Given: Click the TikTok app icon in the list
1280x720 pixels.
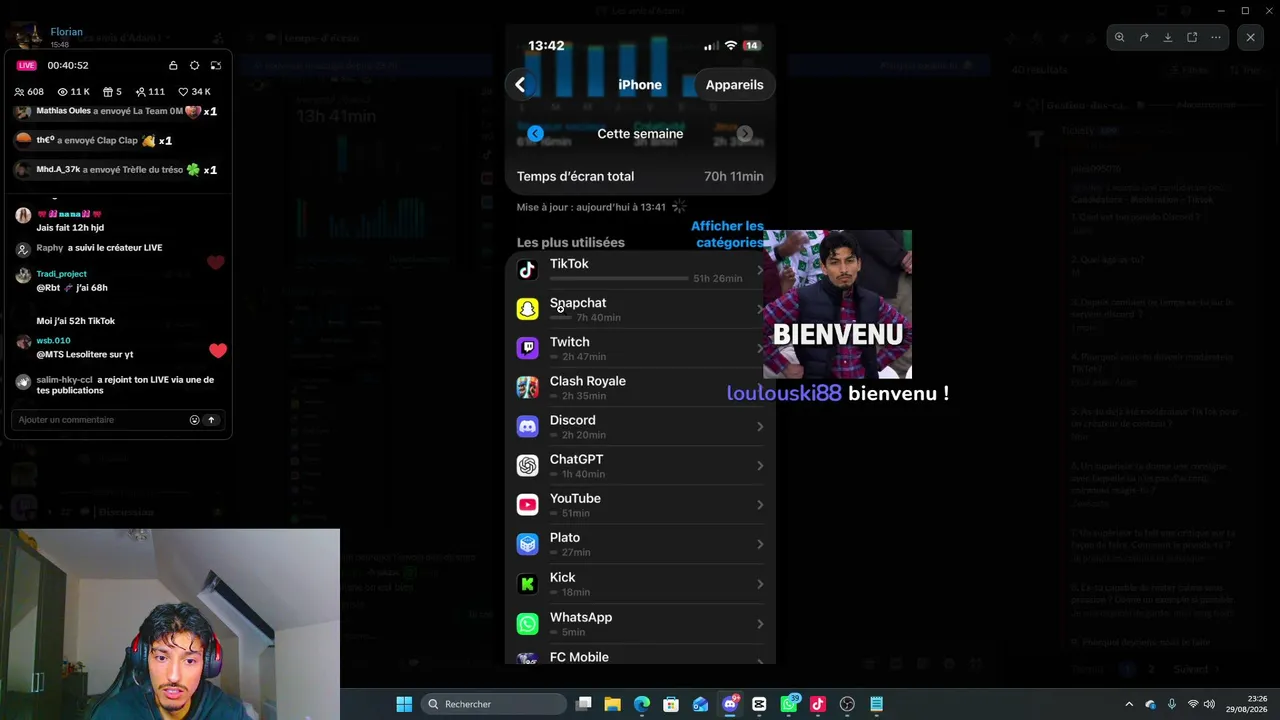Looking at the screenshot, I should [x=527, y=270].
